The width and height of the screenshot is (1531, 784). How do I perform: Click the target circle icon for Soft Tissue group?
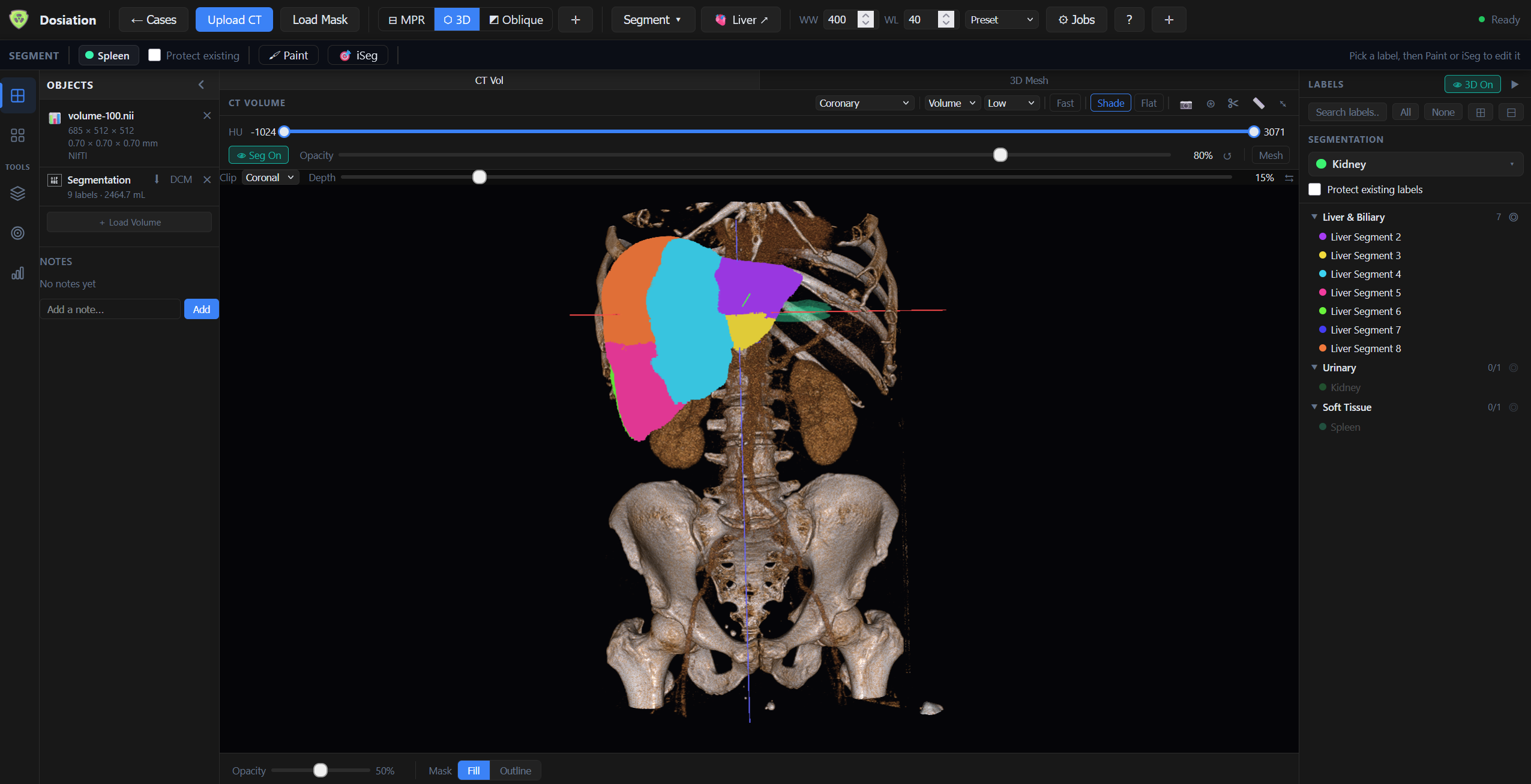click(1514, 407)
